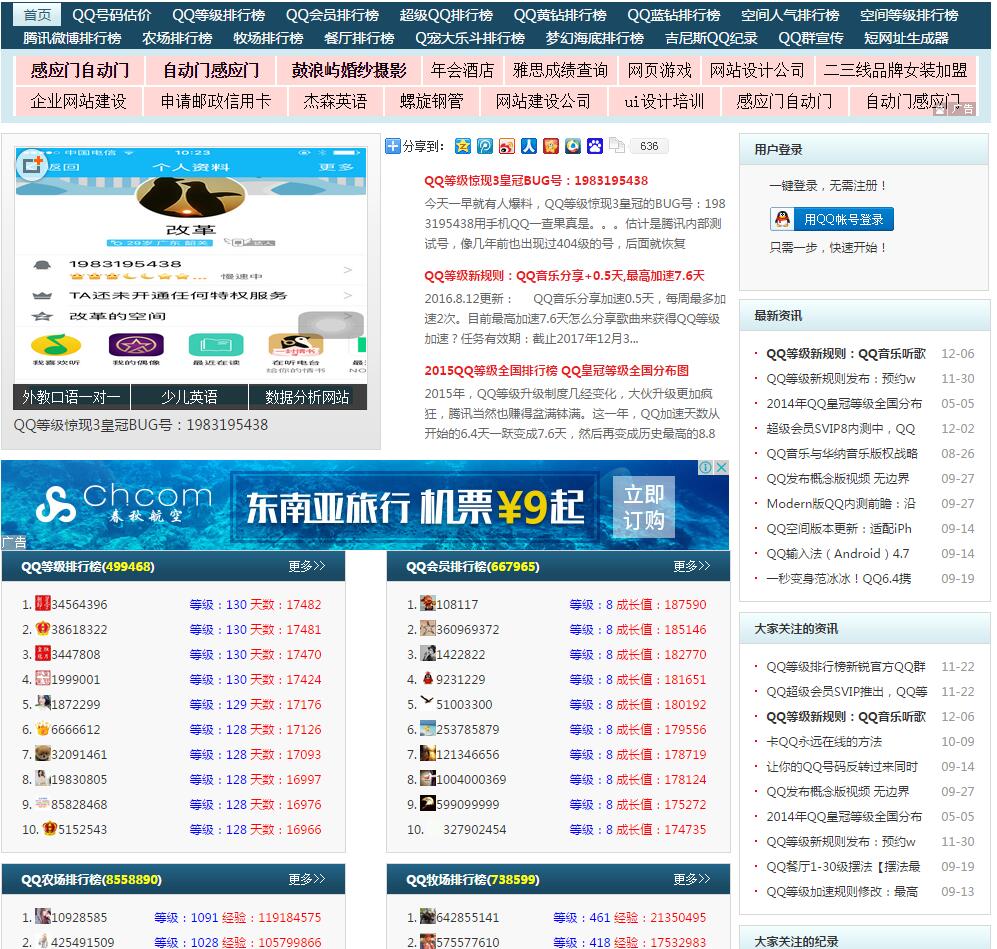Click avatar of QQ 38618322
This screenshot has height=949, width=997.
(43, 629)
